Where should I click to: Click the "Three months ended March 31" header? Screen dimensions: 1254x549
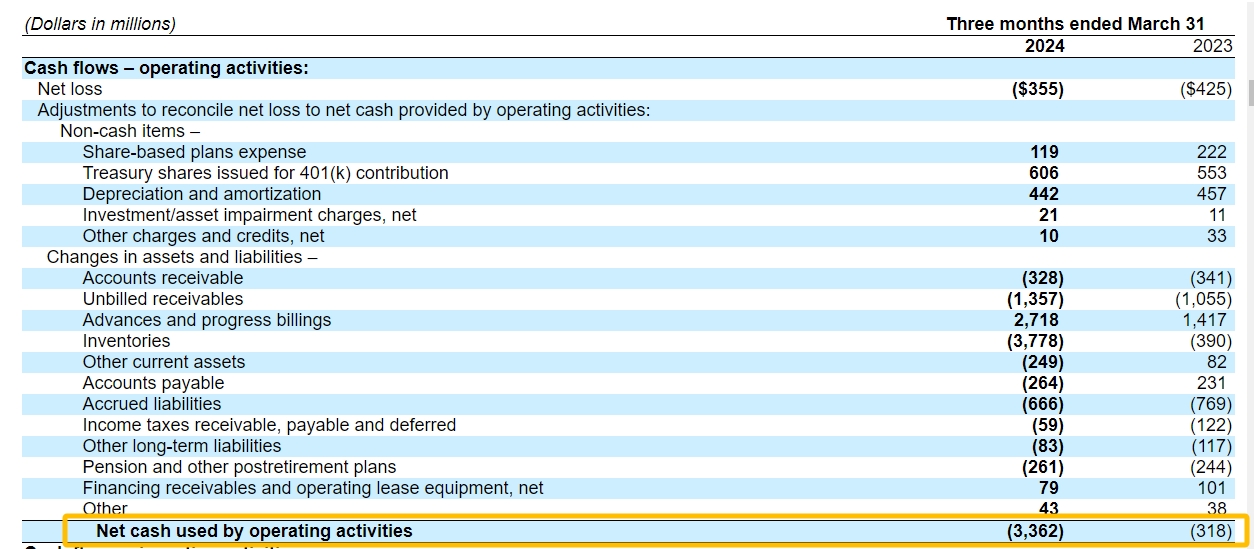[x=1076, y=24]
